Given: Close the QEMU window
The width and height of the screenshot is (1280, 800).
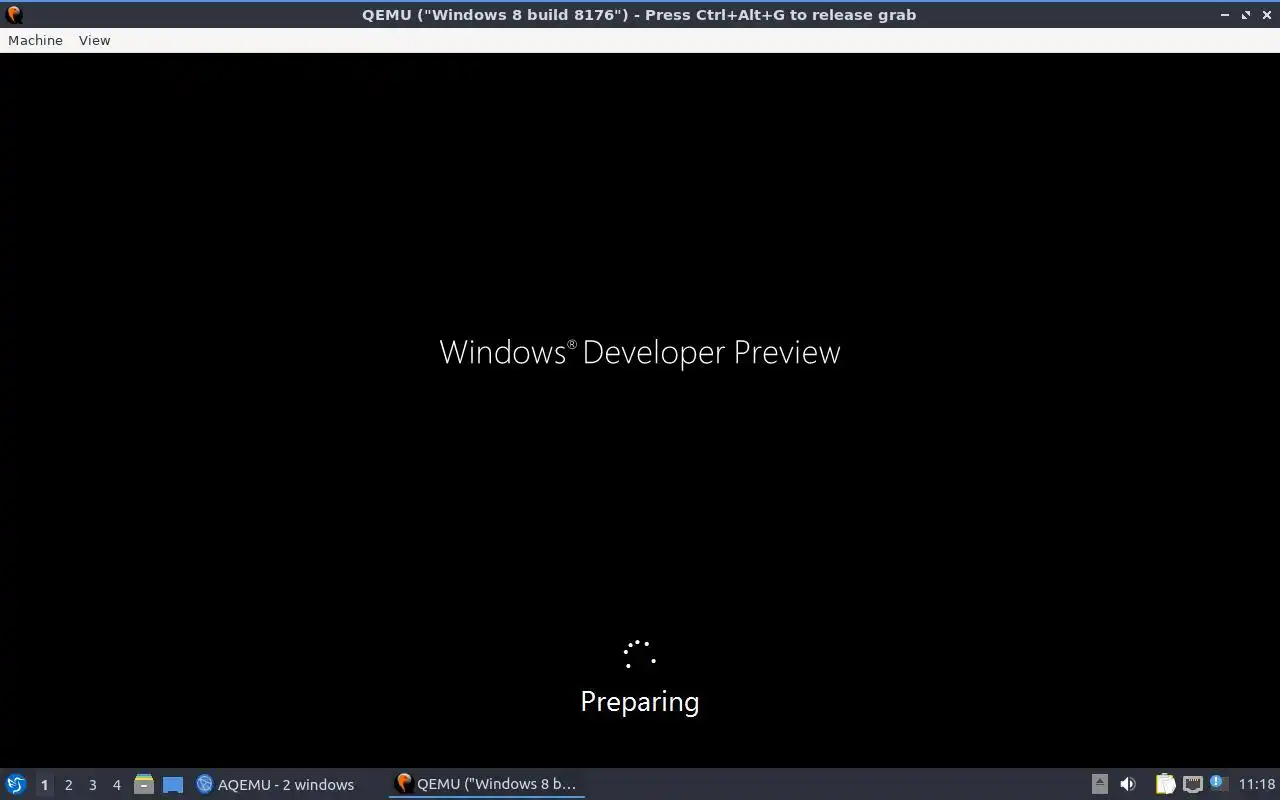Looking at the screenshot, I should coord(1266,15).
